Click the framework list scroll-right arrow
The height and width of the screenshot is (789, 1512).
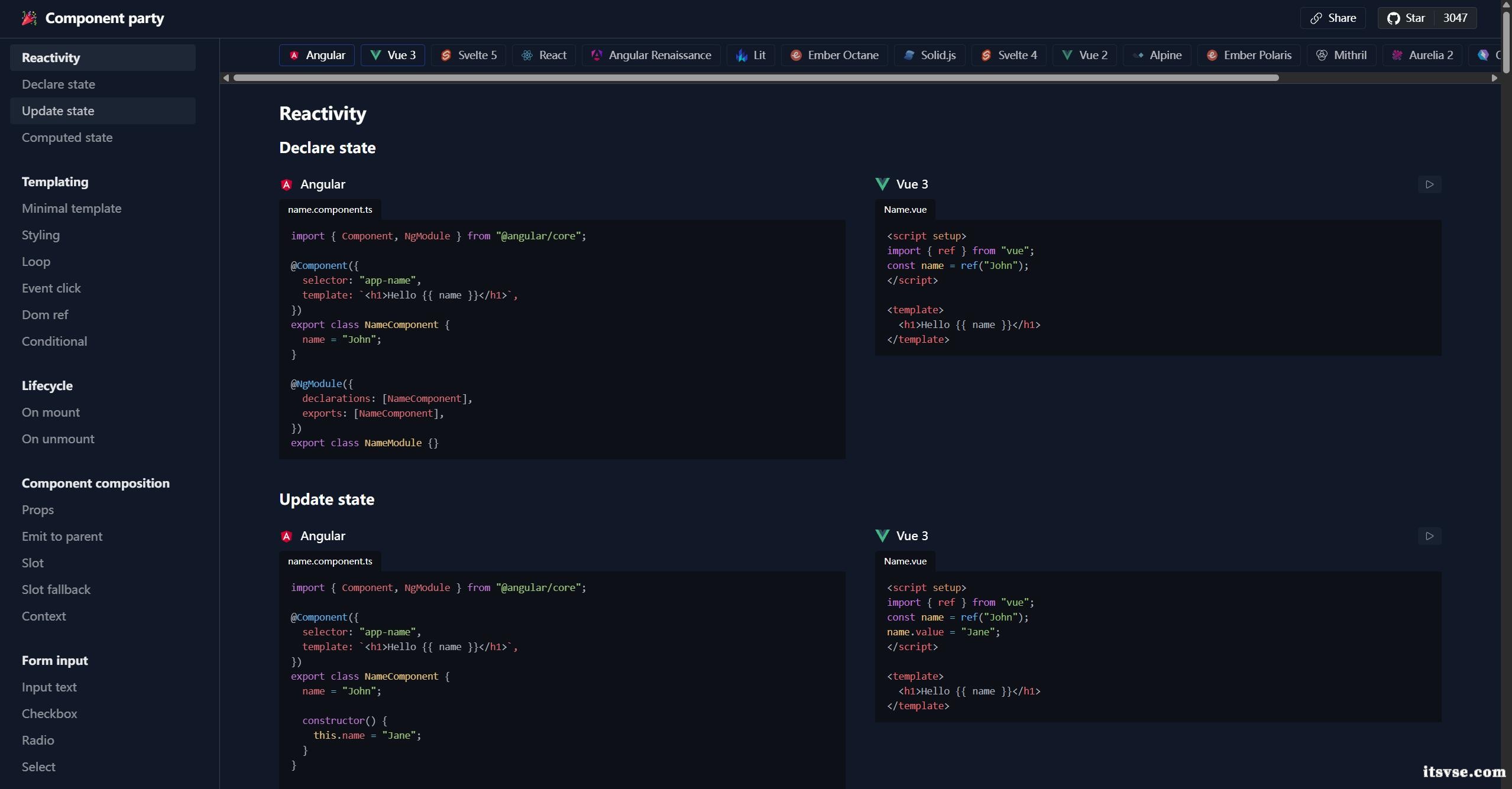(x=1494, y=78)
